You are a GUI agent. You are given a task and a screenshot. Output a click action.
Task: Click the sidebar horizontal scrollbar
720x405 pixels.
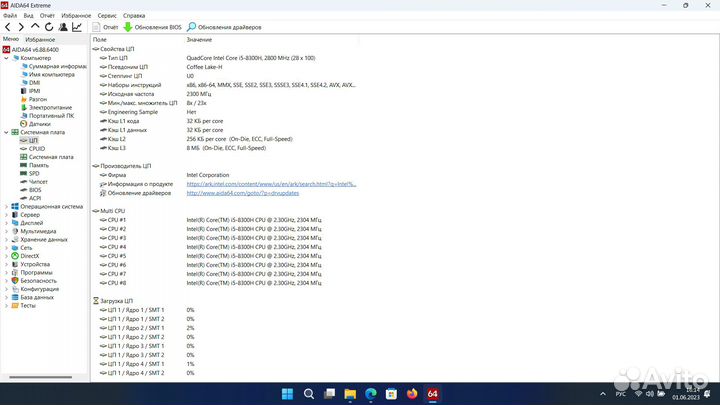(40, 377)
